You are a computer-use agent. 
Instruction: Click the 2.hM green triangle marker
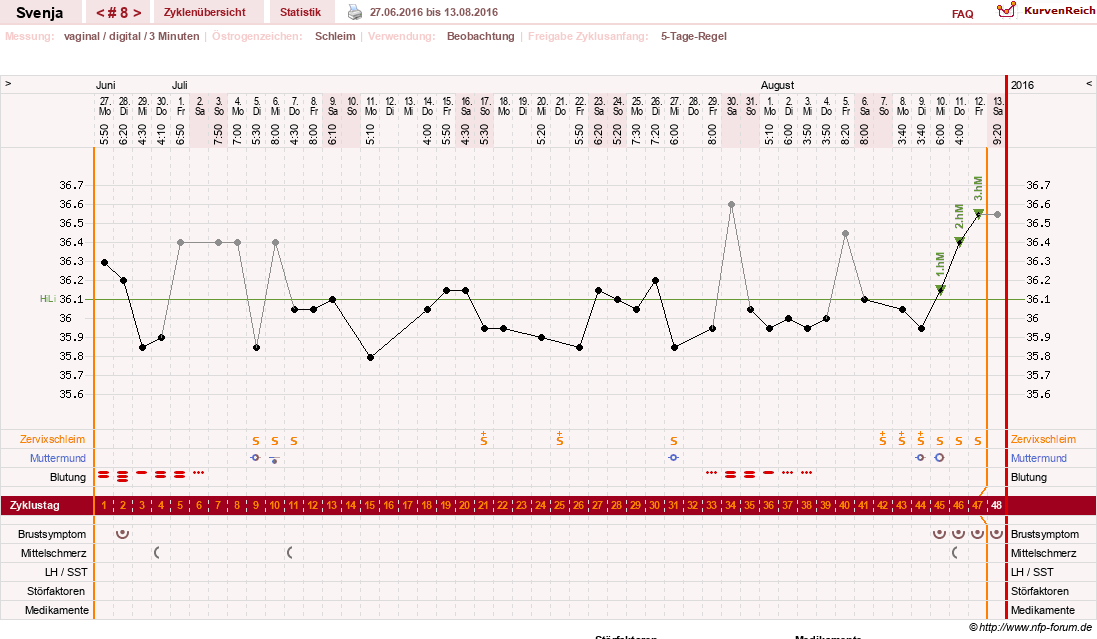[x=959, y=241]
